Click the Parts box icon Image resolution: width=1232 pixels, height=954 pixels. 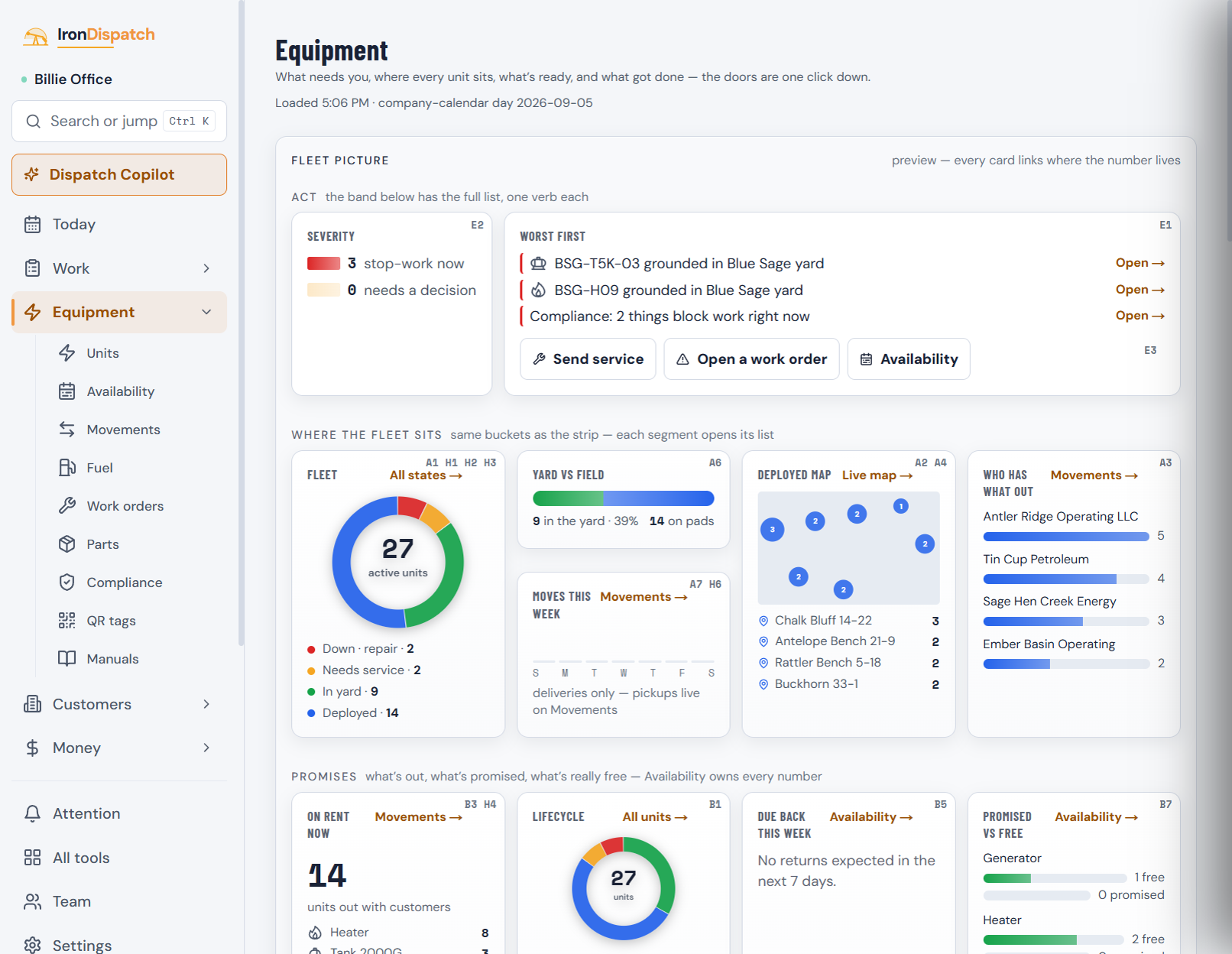click(67, 544)
